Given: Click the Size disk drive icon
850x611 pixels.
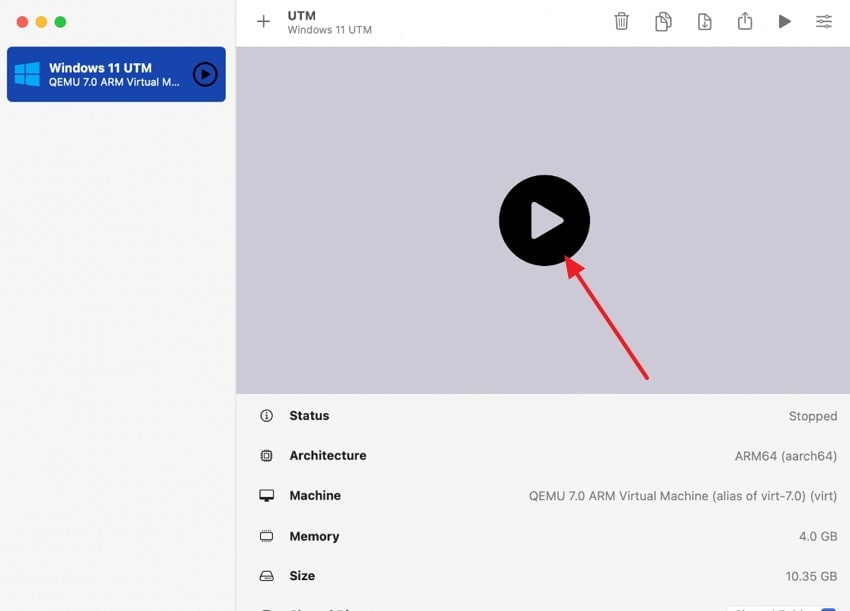Looking at the screenshot, I should click(266, 576).
